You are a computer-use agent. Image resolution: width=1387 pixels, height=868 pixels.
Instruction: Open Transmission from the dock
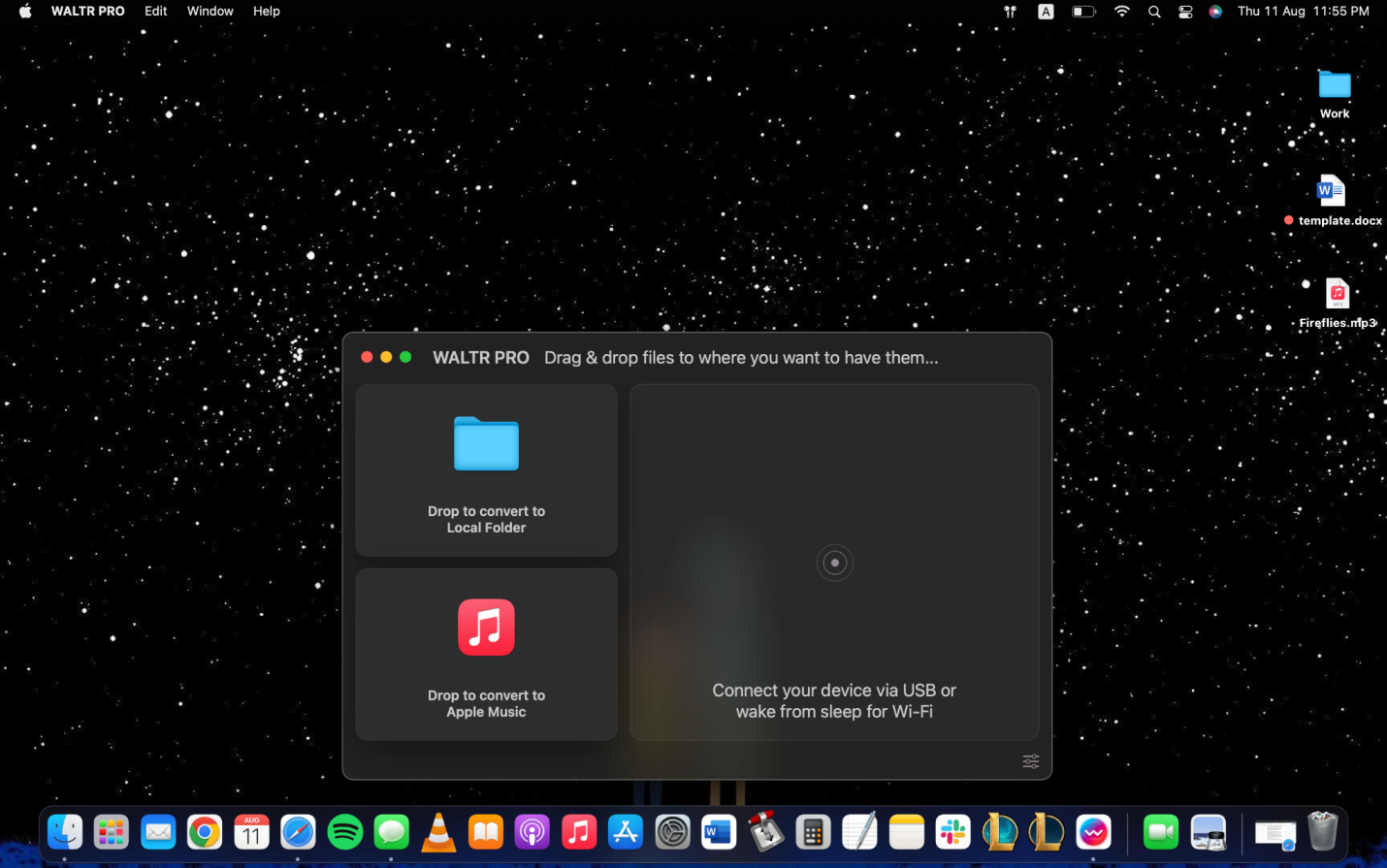[765, 832]
